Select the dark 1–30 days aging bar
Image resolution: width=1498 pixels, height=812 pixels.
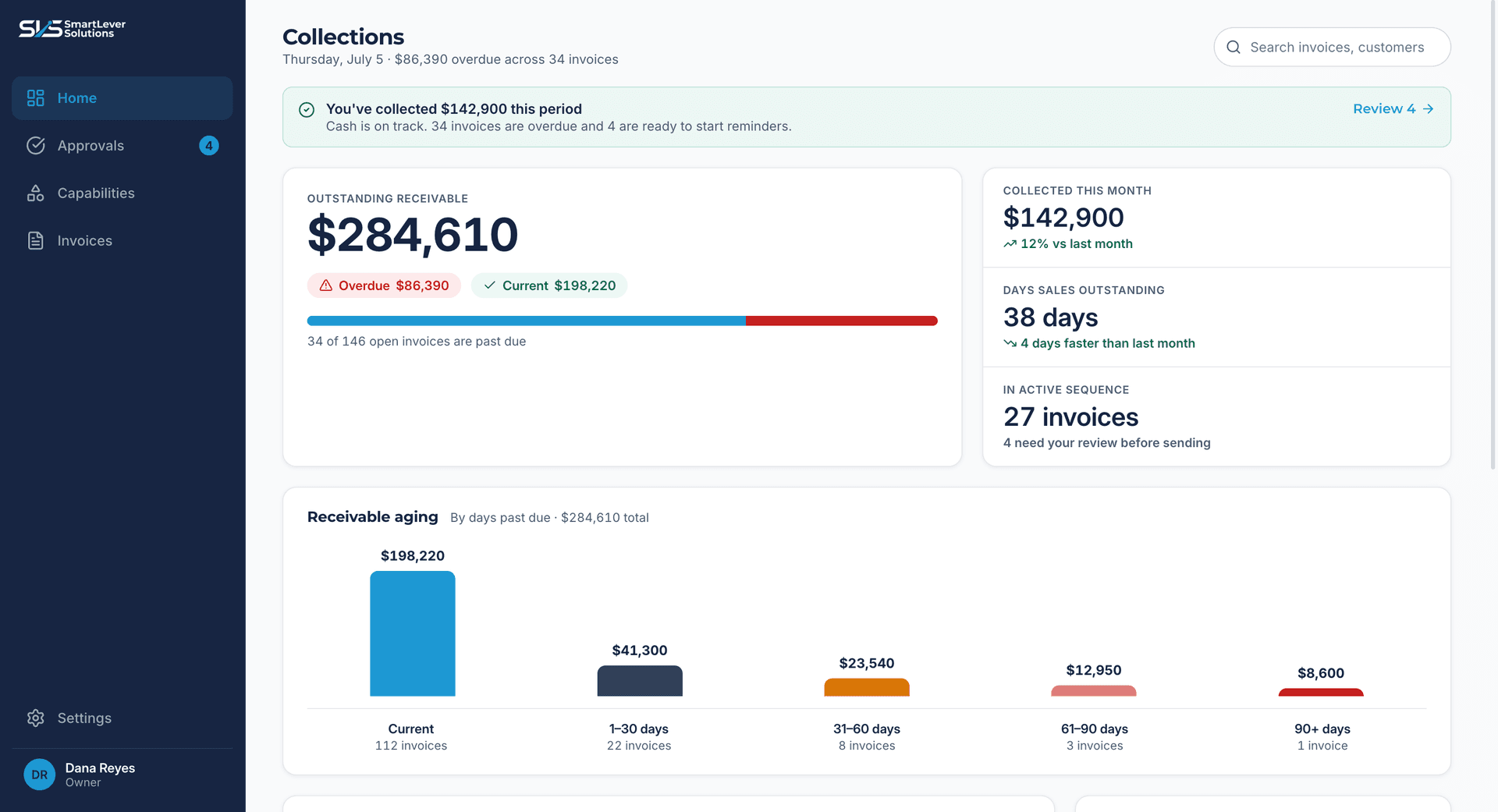(x=640, y=681)
